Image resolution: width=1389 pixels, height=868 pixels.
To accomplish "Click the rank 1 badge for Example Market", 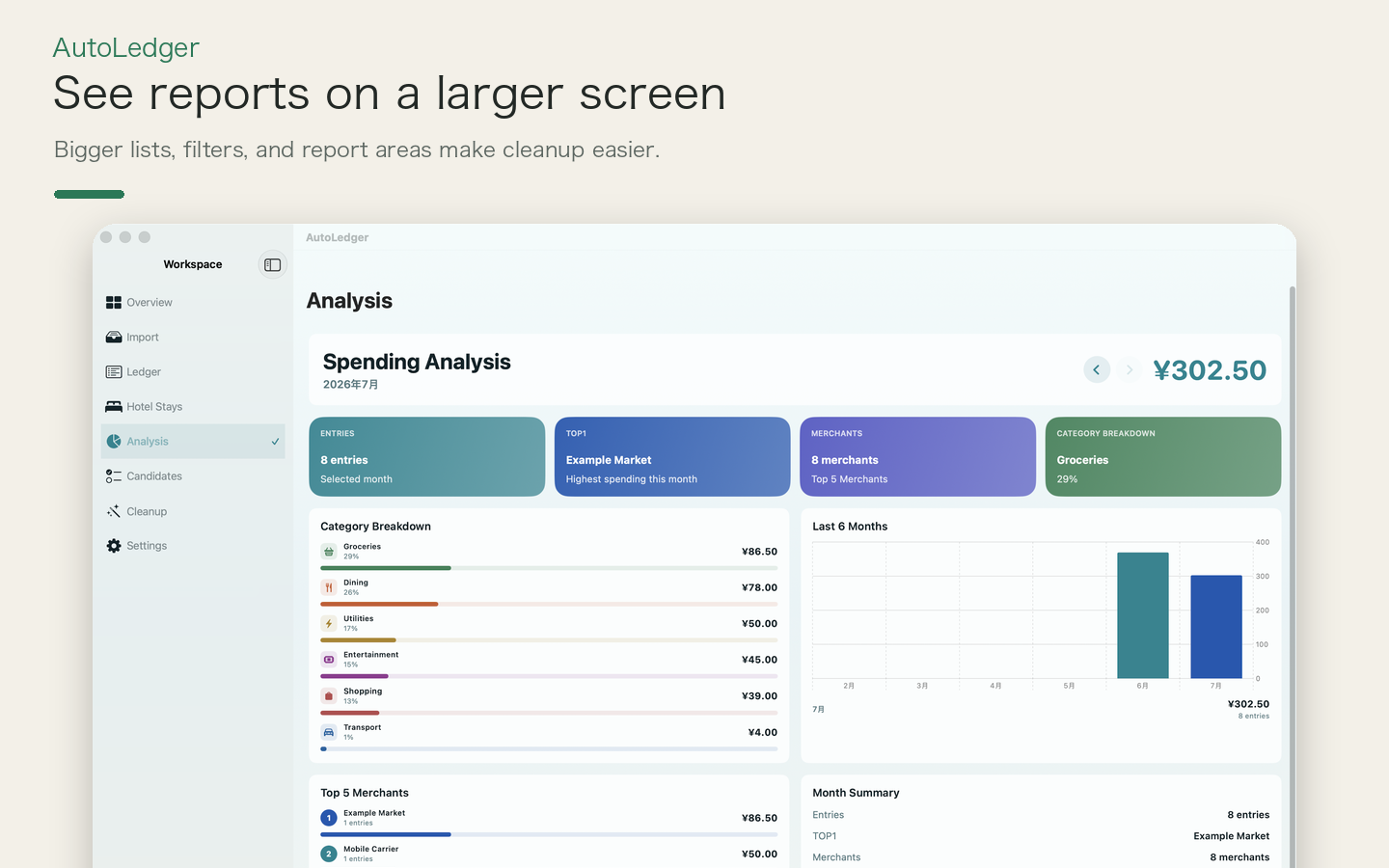I will [x=329, y=818].
